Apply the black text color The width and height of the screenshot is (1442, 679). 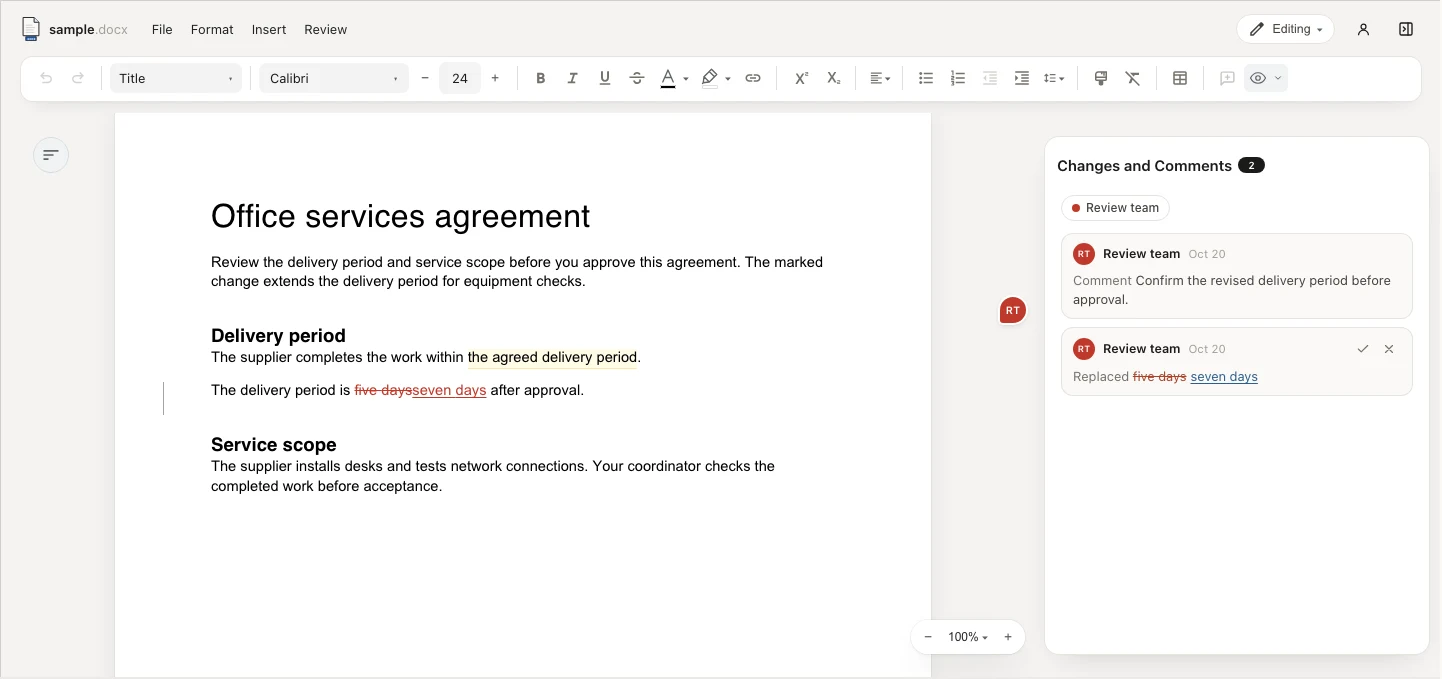click(x=668, y=78)
